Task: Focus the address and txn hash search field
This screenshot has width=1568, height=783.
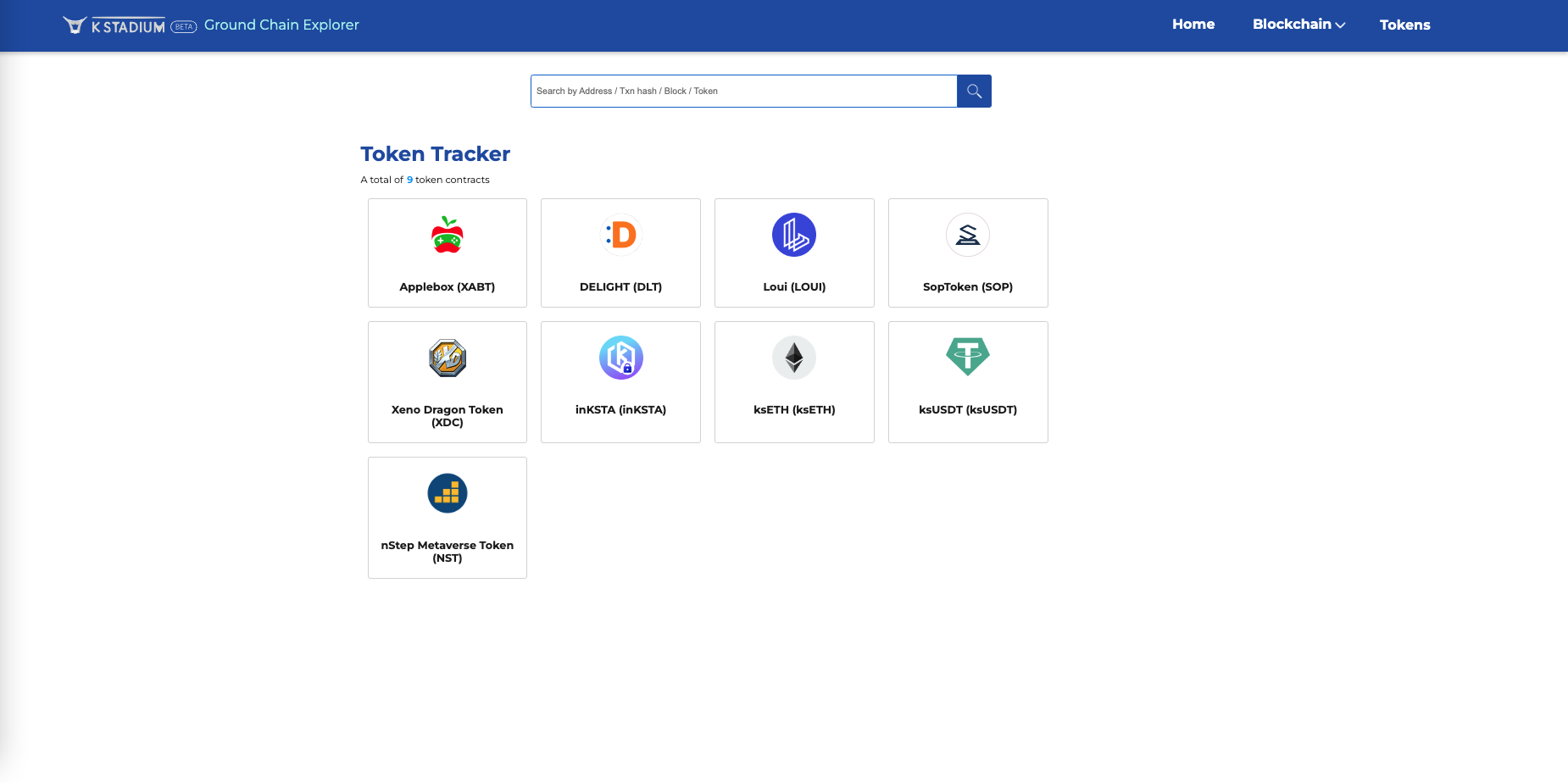Action: (743, 91)
